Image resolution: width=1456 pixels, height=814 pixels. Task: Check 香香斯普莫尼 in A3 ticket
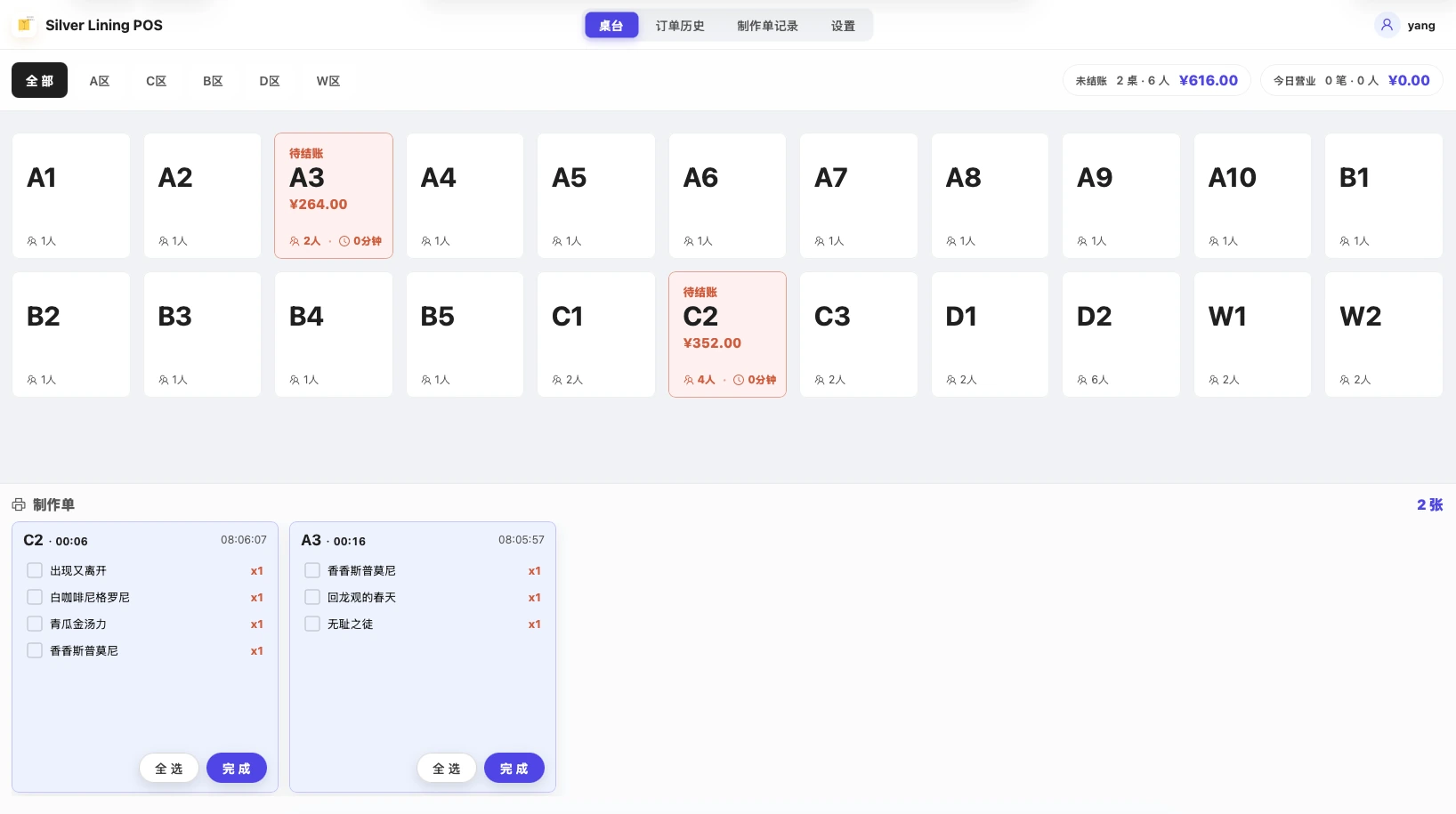(x=312, y=570)
